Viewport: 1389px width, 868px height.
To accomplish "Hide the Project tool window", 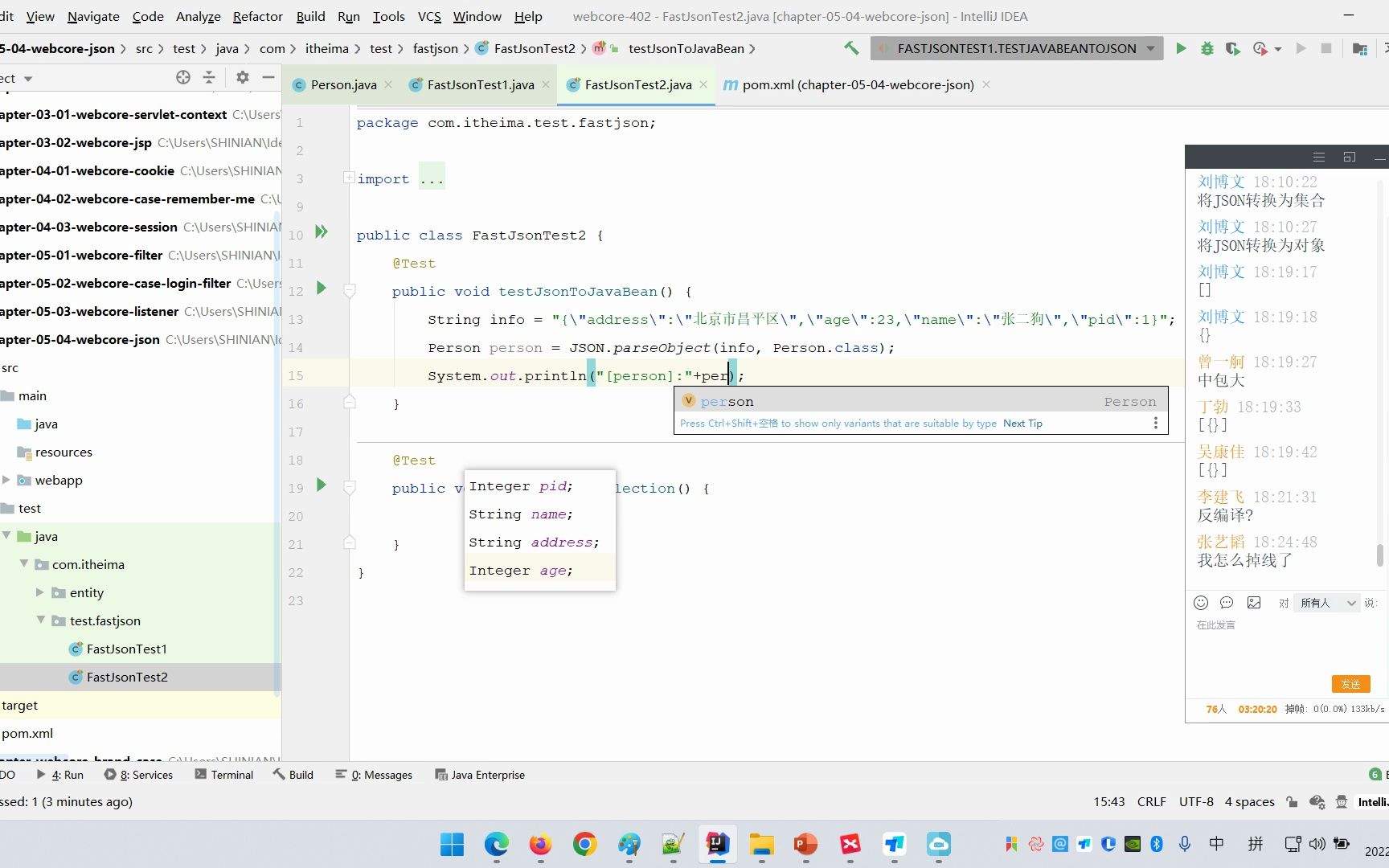I will point(268,77).
